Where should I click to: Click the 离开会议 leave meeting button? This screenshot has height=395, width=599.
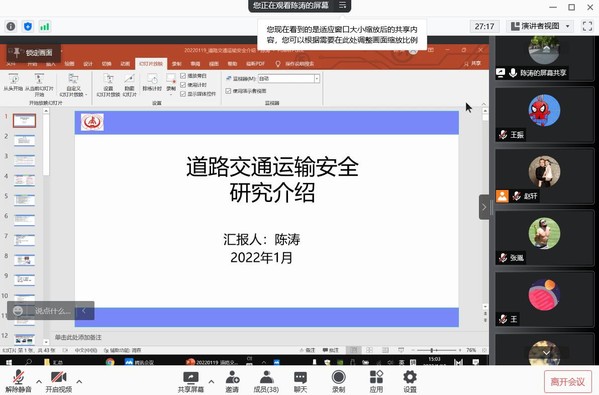(568, 382)
